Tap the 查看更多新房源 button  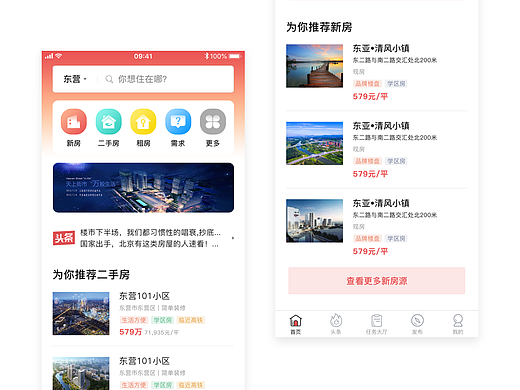pyautogui.click(x=377, y=281)
